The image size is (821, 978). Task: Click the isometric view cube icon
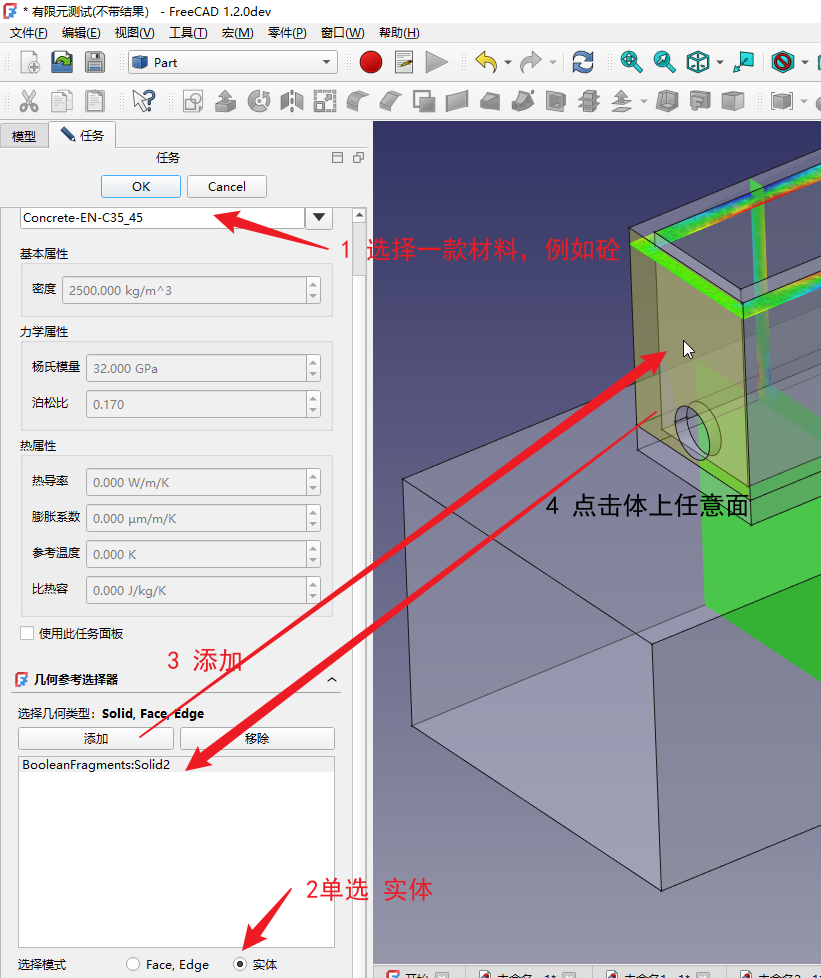698,62
